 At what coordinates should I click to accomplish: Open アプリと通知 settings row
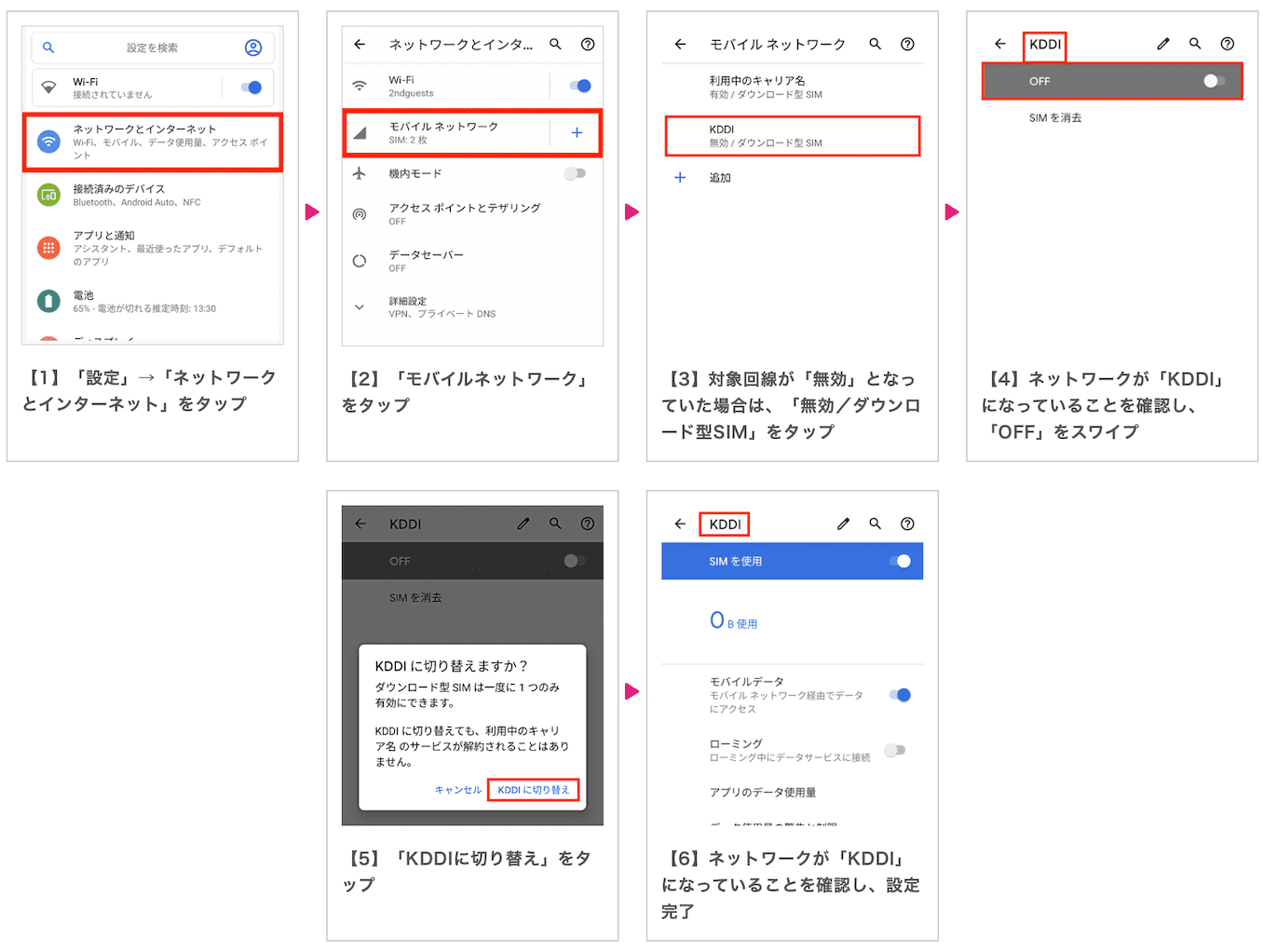click(x=153, y=248)
